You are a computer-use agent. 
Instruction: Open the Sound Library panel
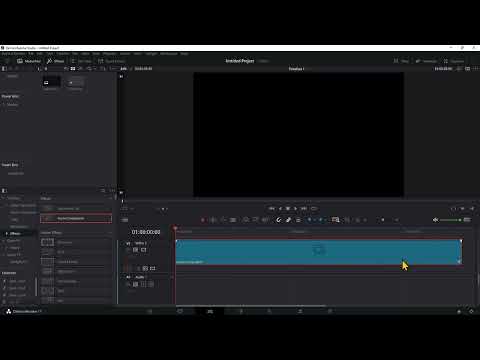tap(111, 61)
